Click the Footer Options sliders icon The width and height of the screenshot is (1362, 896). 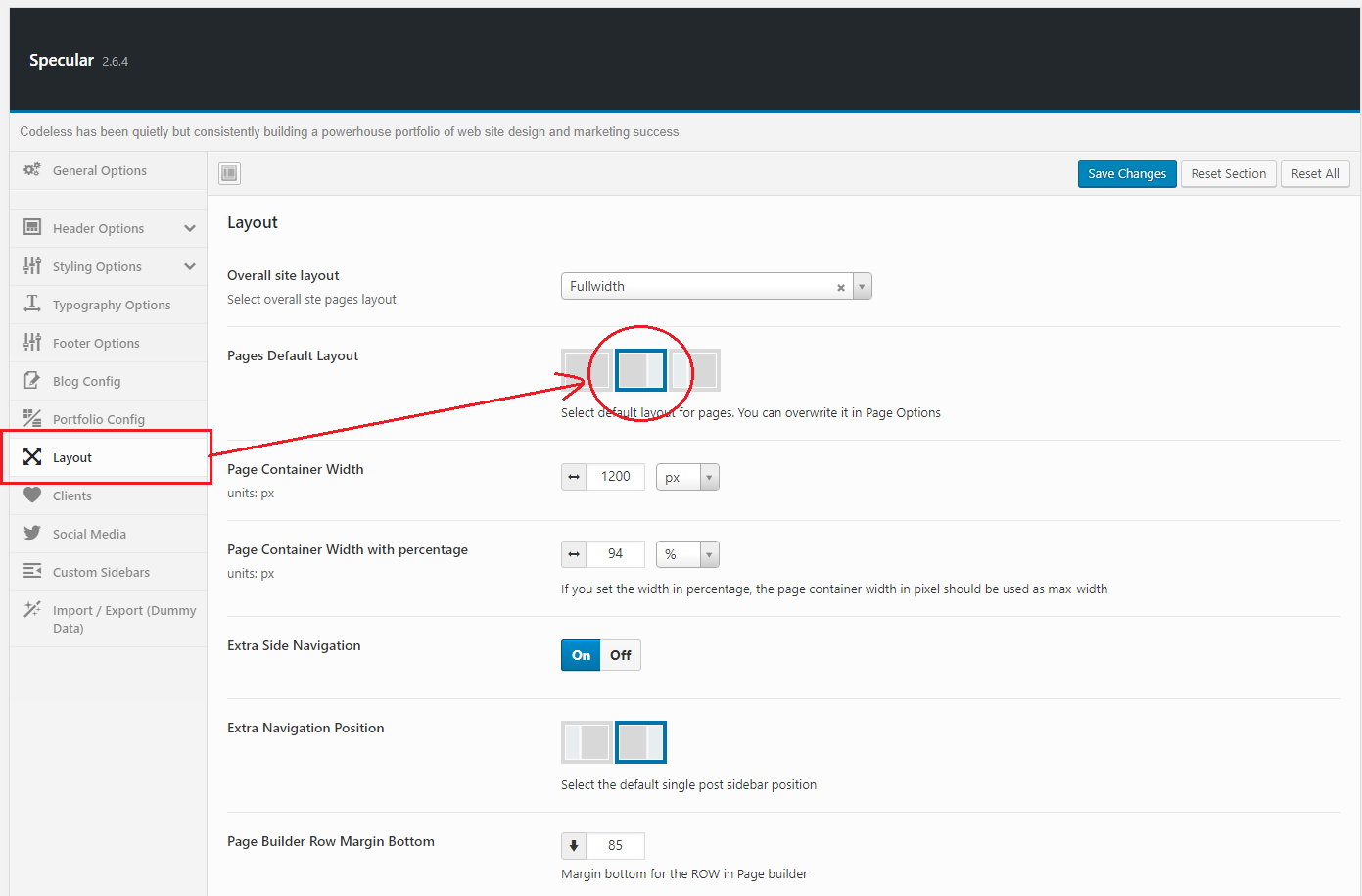(32, 342)
